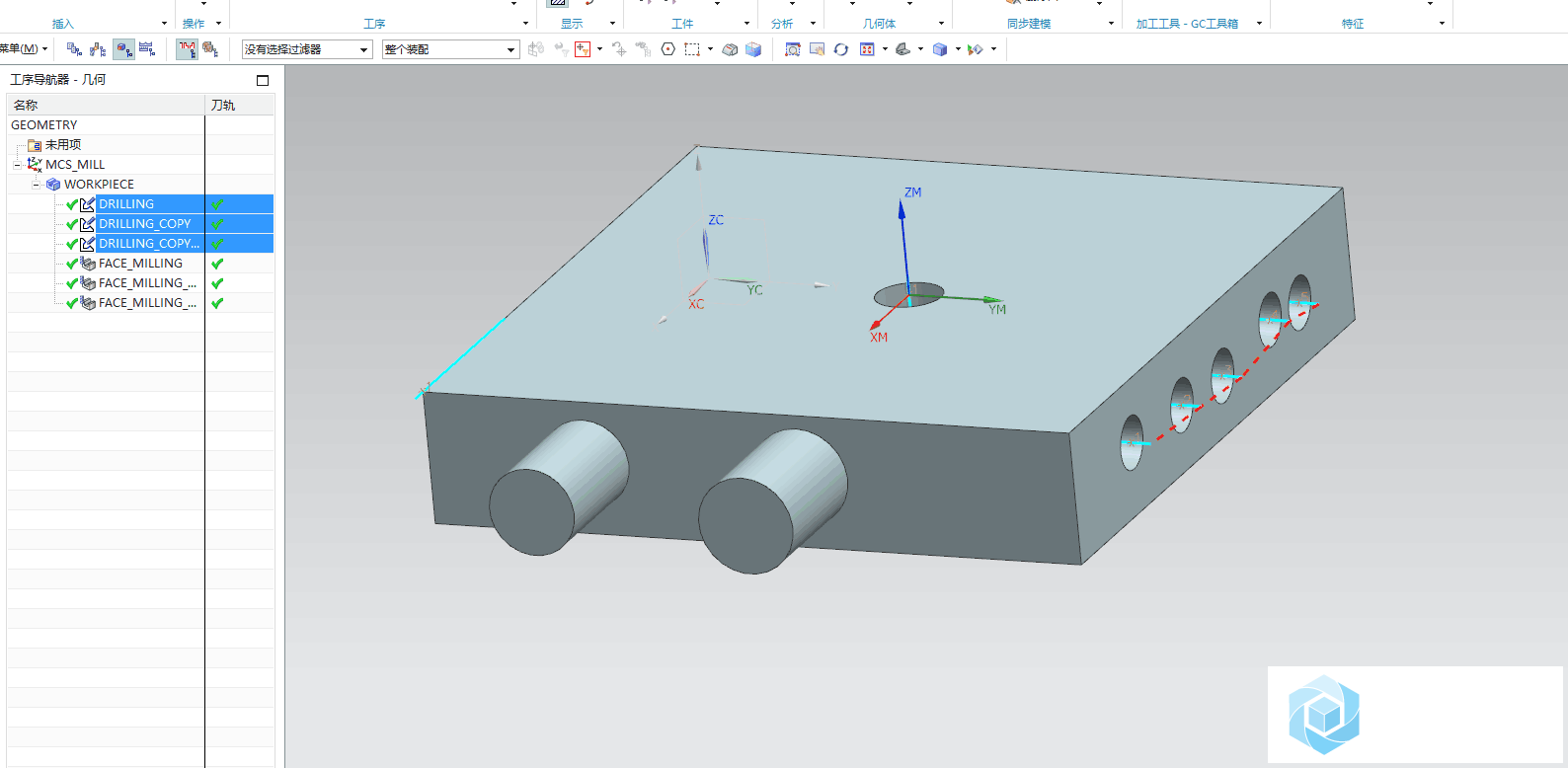Click the ZM axis of the MCS triad

pyautogui.click(x=904, y=247)
